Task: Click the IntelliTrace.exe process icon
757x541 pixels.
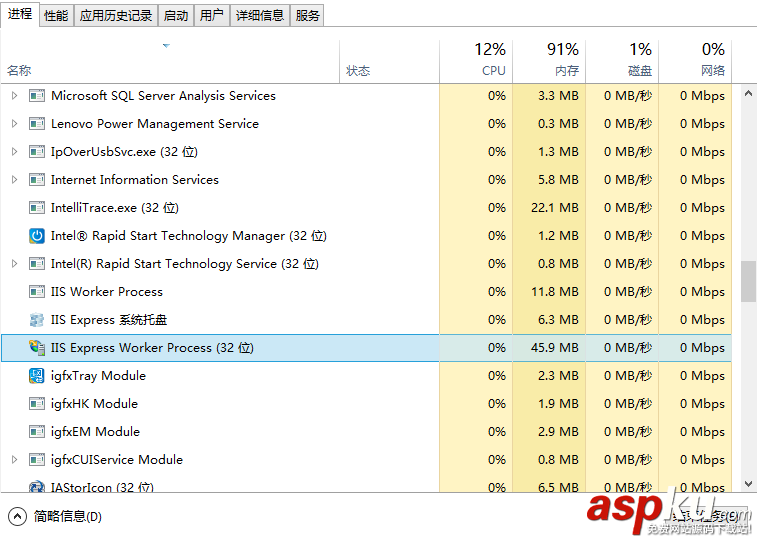Action: click(x=37, y=208)
